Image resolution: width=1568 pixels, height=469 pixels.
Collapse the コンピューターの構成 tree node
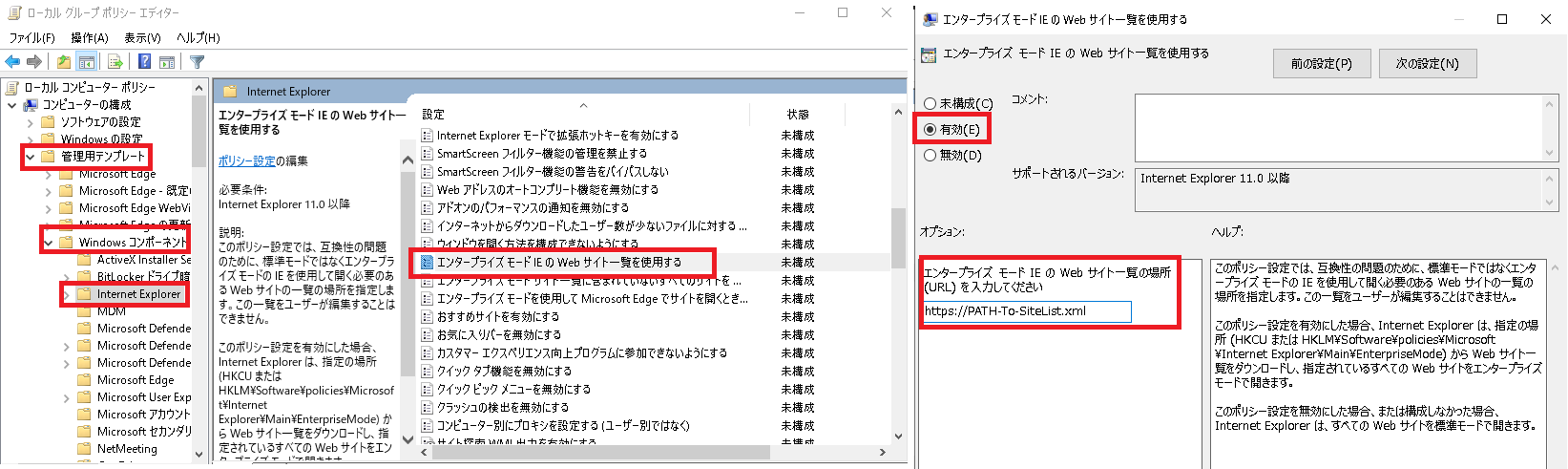click(12, 105)
